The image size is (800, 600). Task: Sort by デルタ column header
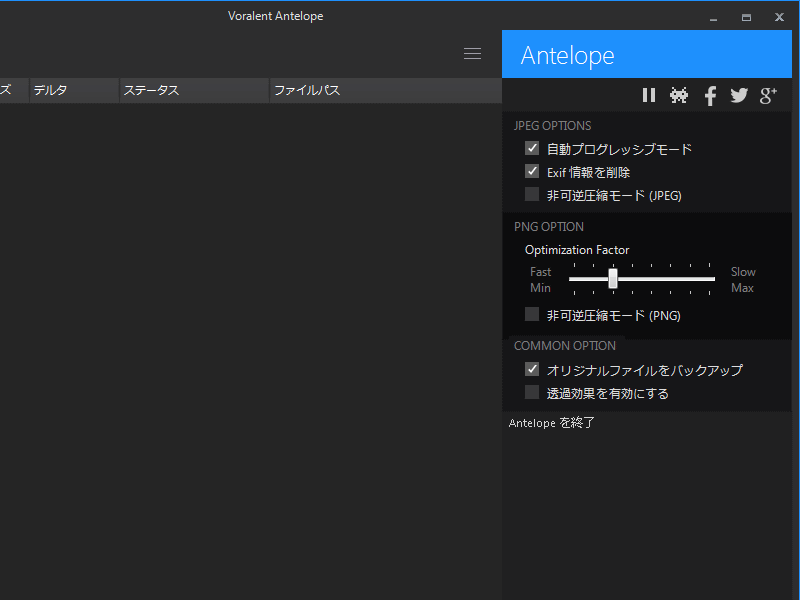point(74,90)
